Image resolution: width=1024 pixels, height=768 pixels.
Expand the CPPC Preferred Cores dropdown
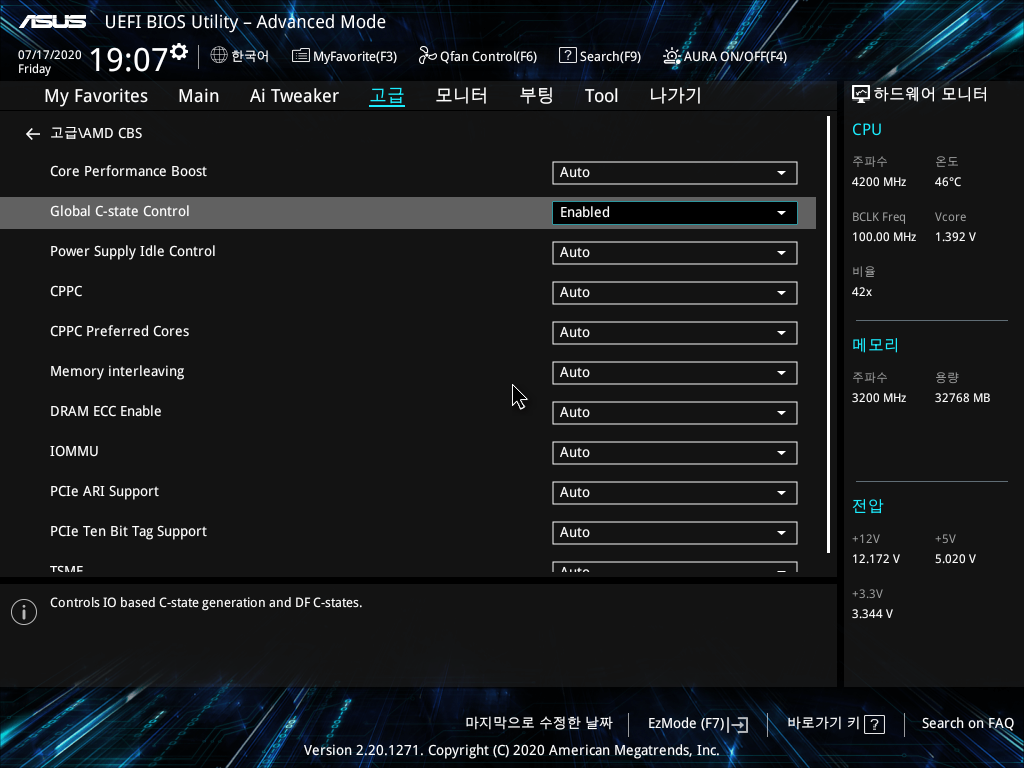675,333
